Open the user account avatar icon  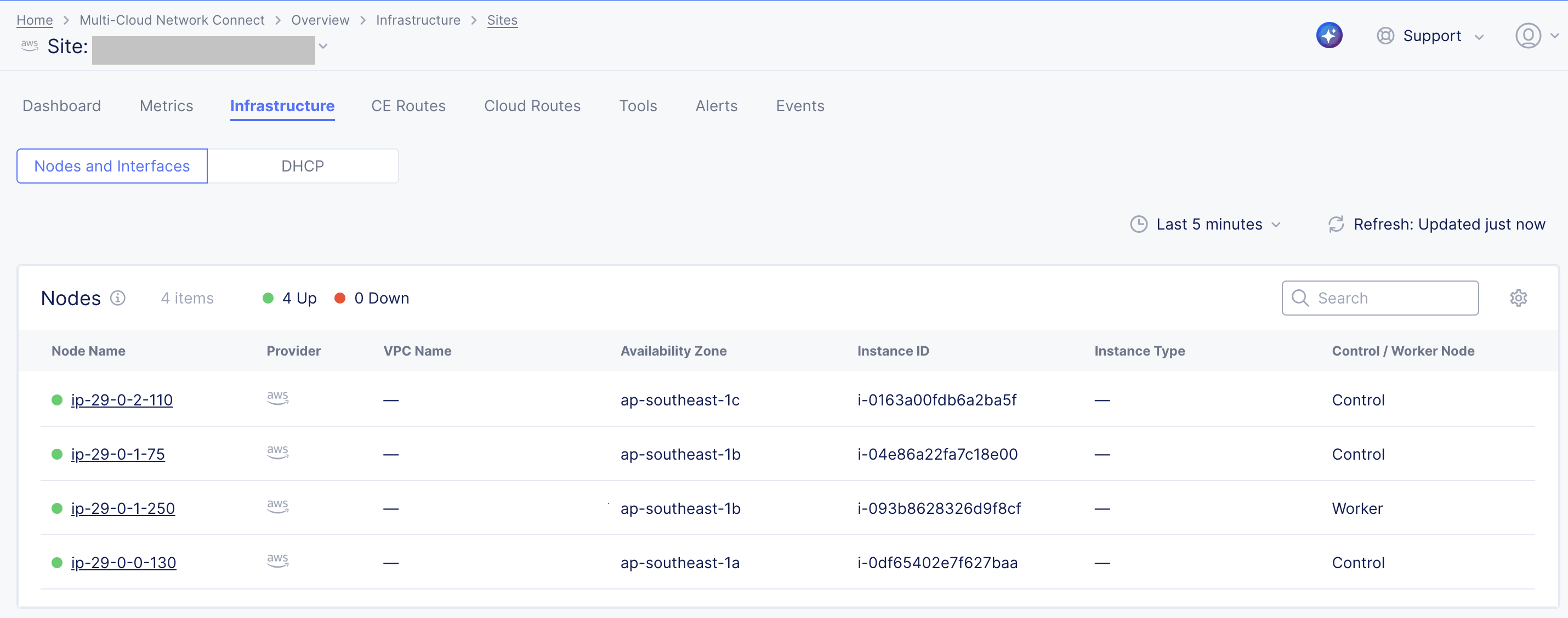coord(1527,36)
